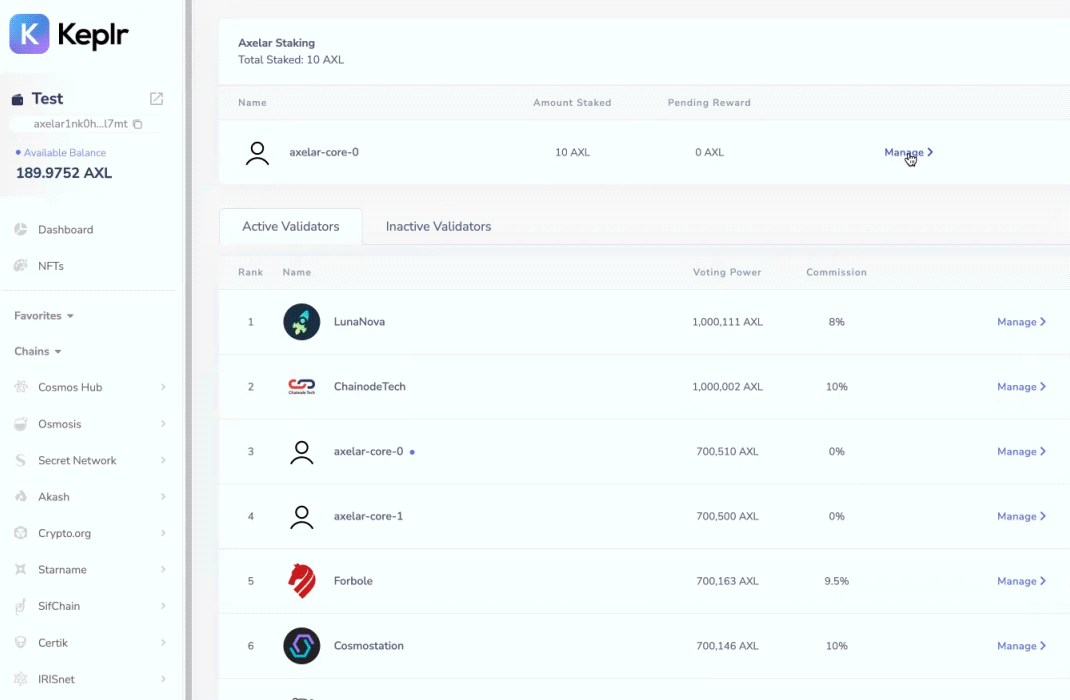Click the Starname chain icon
The image size is (1070, 700).
(x=20, y=570)
